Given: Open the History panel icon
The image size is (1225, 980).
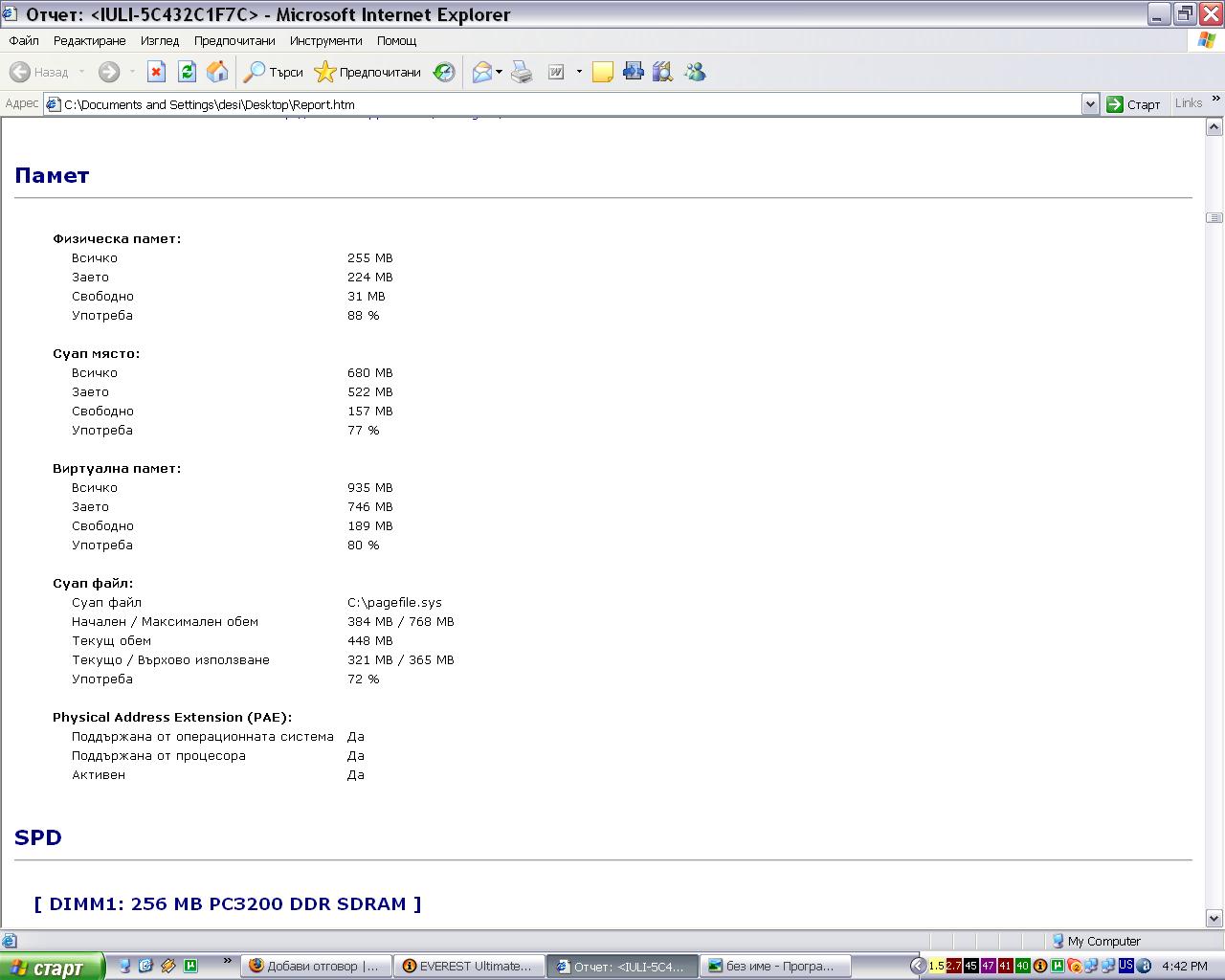Looking at the screenshot, I should pyautogui.click(x=444, y=72).
